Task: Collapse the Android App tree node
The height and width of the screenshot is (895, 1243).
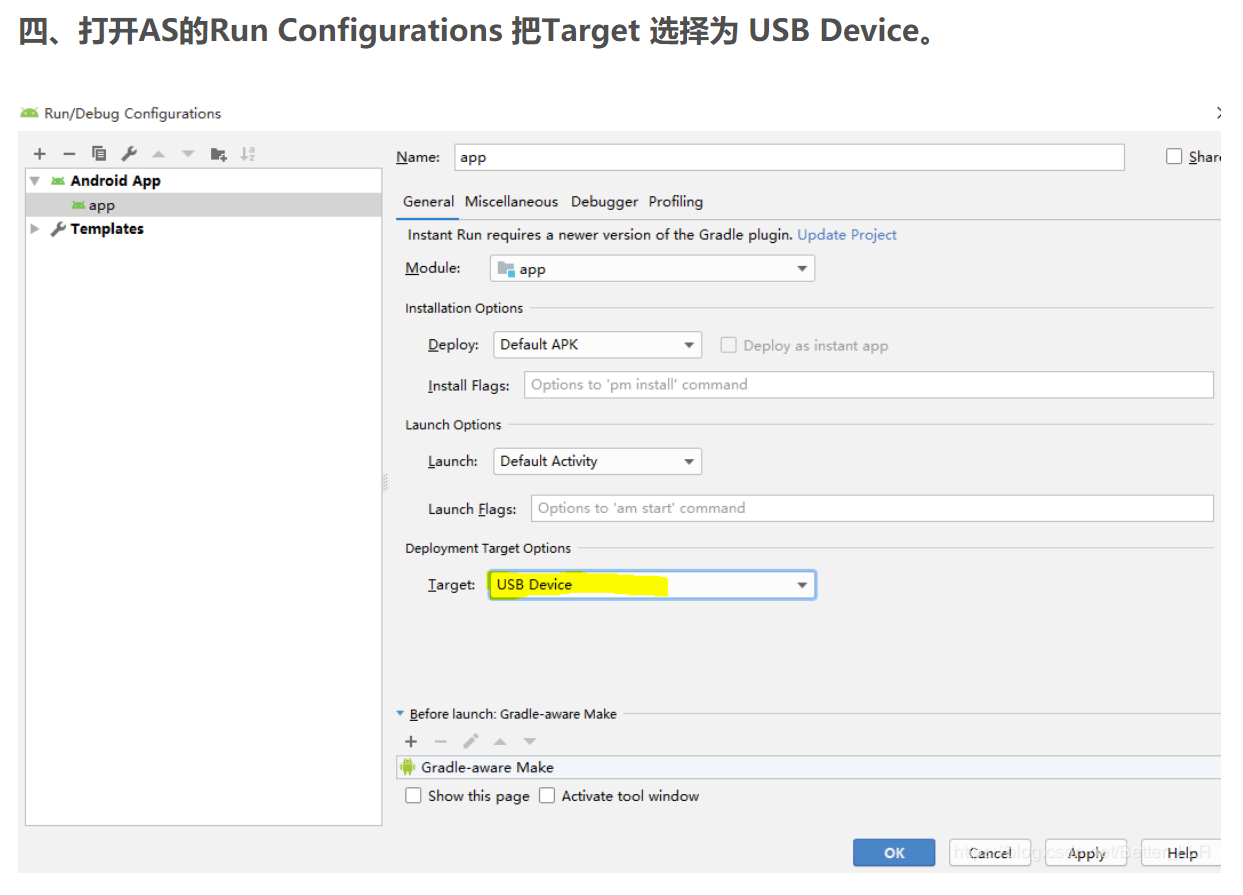Action: point(35,181)
